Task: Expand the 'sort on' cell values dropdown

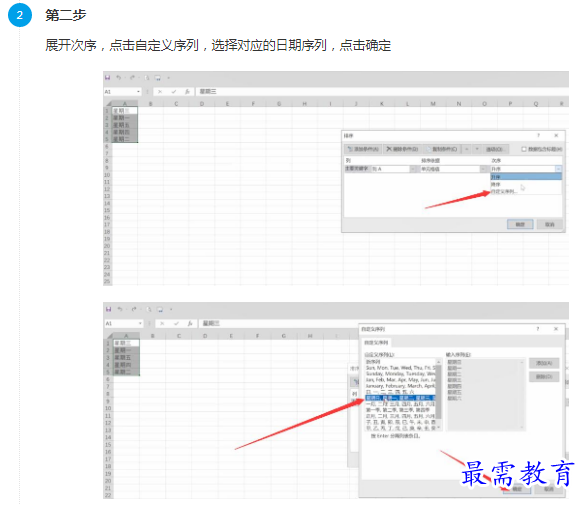Action: [x=483, y=169]
